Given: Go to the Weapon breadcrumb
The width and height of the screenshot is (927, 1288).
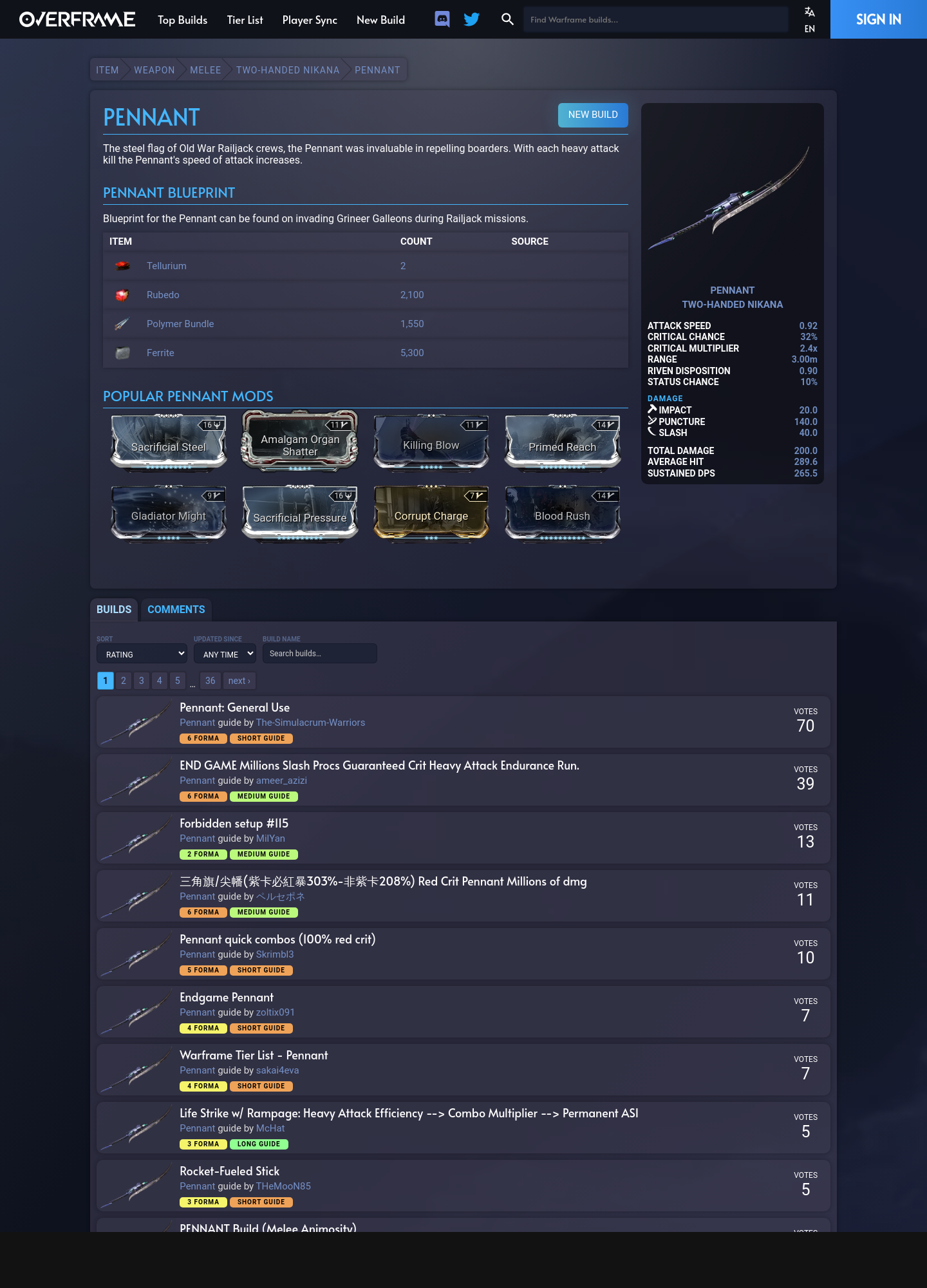Looking at the screenshot, I should [x=154, y=70].
